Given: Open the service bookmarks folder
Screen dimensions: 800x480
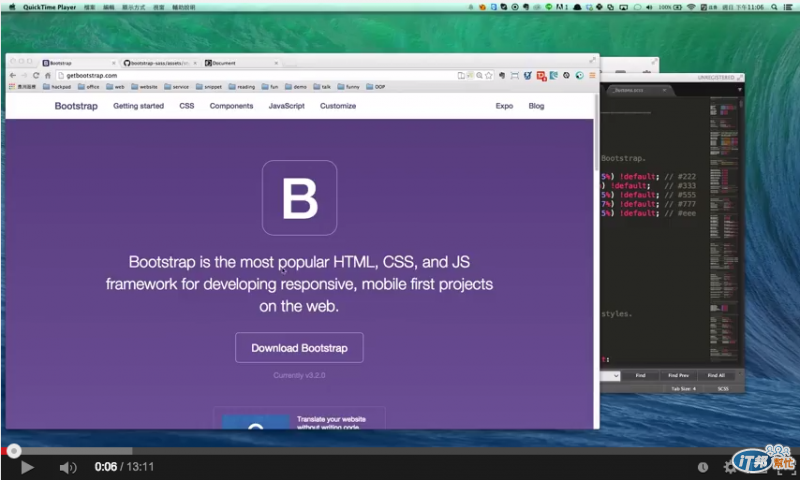Looking at the screenshot, I should (x=177, y=87).
